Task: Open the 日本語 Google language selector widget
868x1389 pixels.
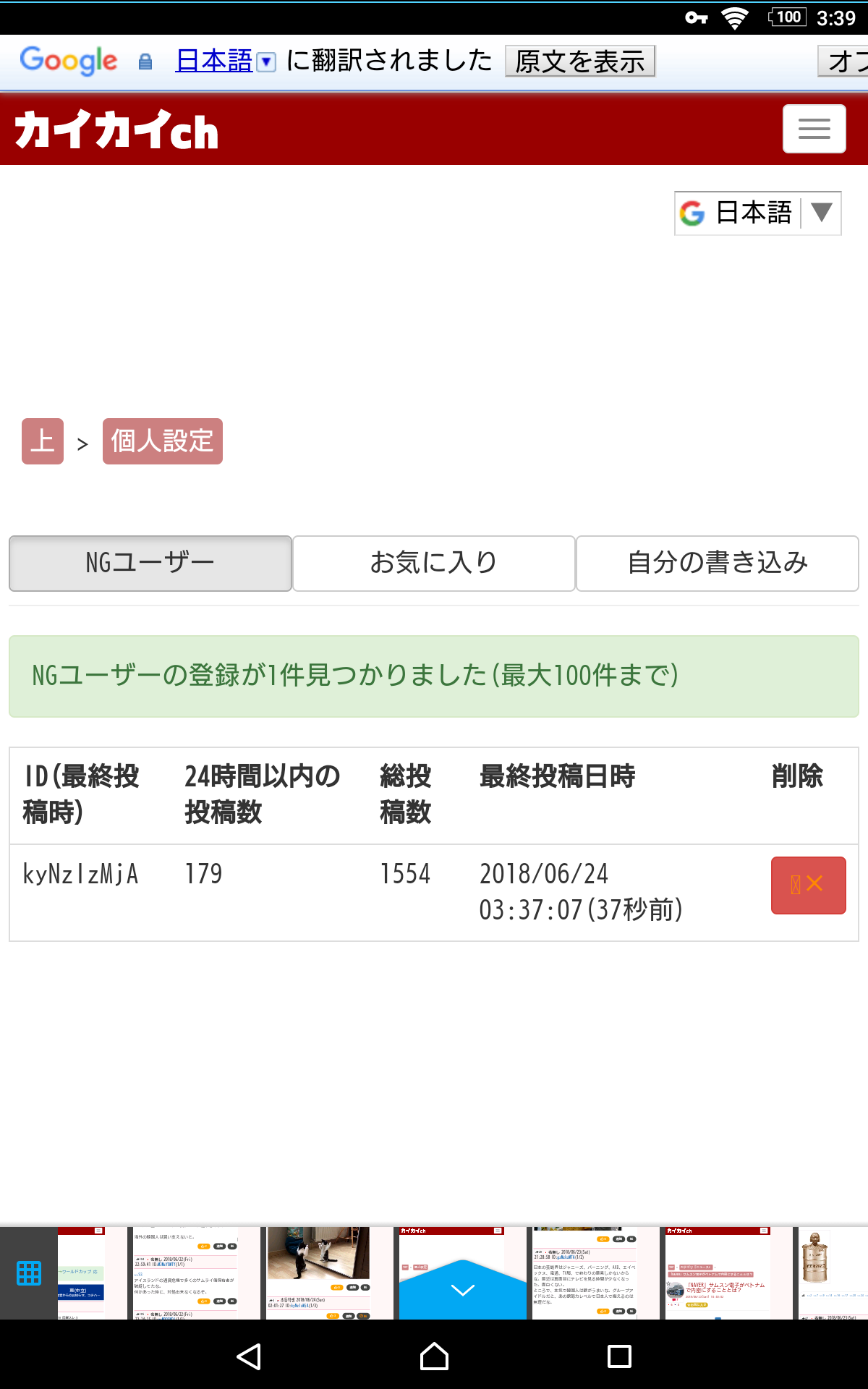Action: click(757, 213)
